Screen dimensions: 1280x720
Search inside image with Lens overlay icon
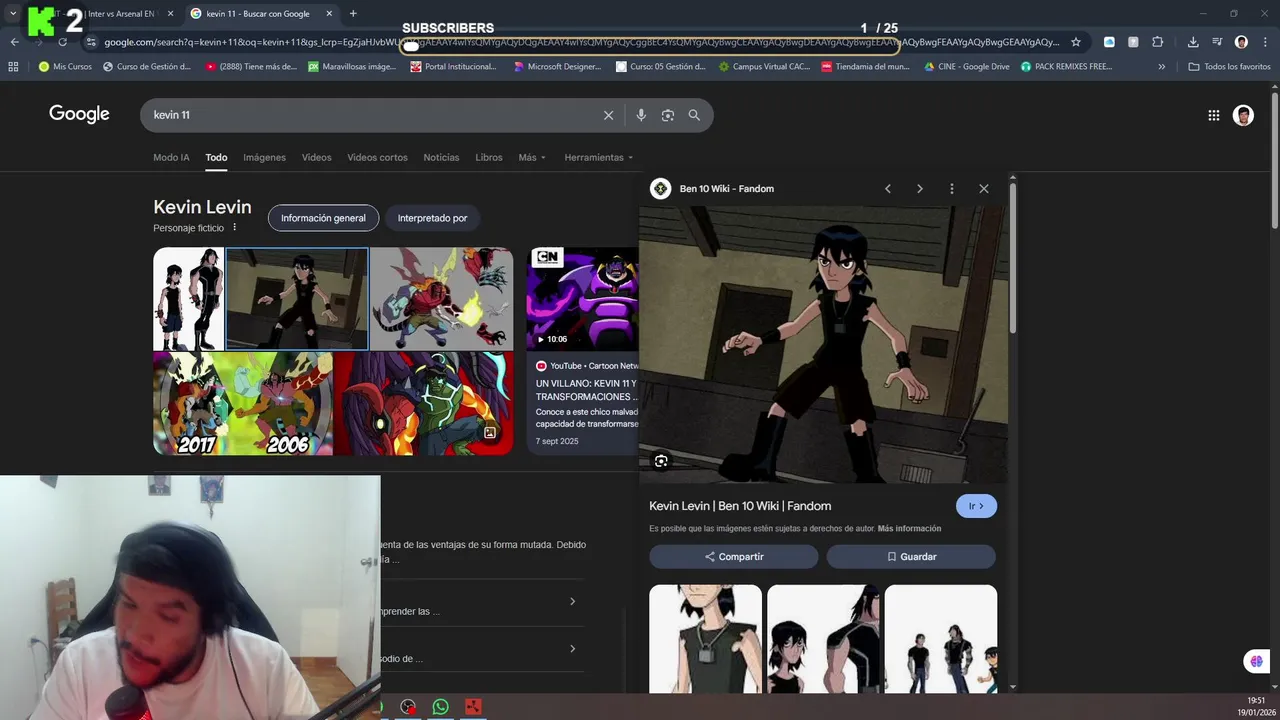pos(661,461)
